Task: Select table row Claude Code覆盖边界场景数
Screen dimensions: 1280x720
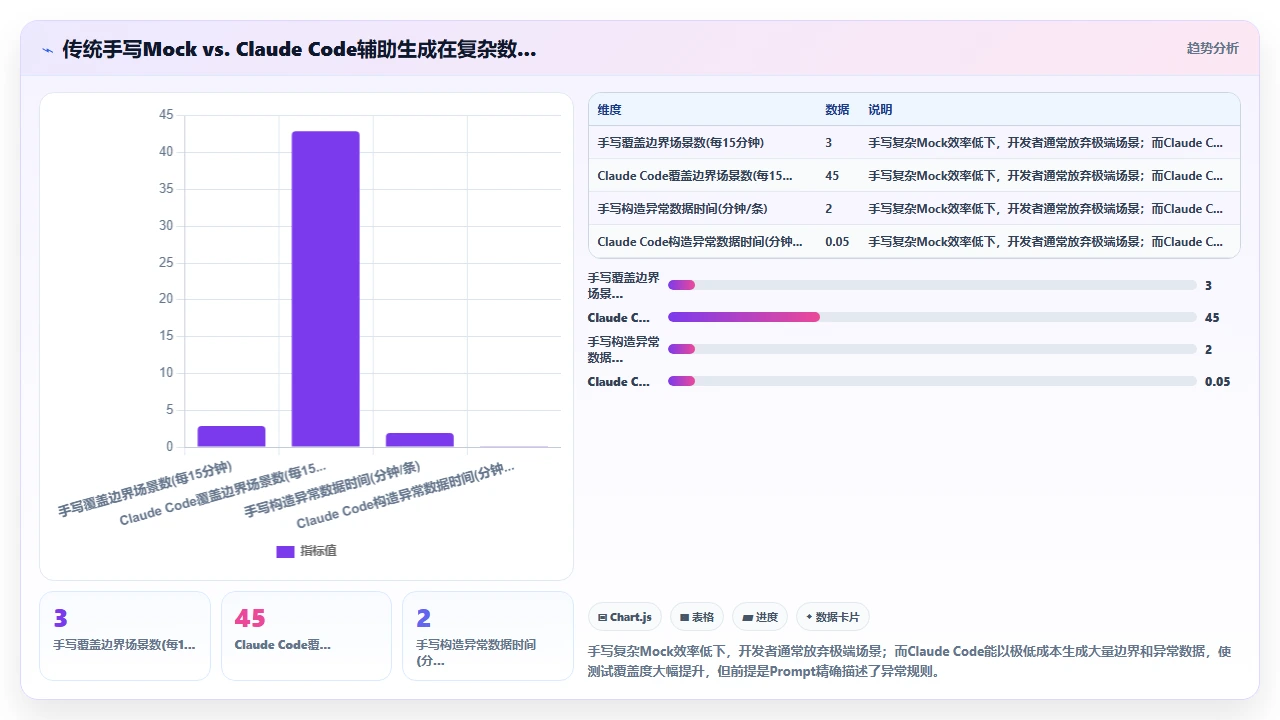Action: (x=914, y=176)
